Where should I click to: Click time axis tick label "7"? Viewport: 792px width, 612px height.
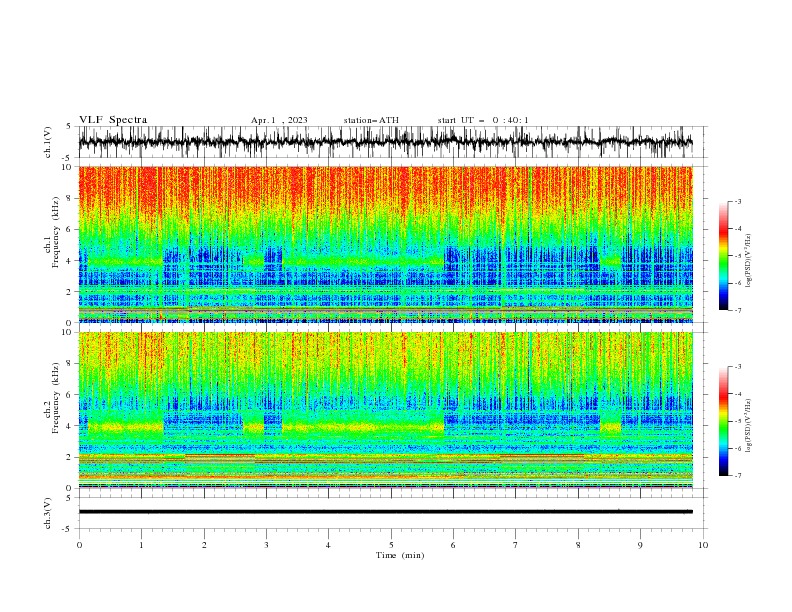click(515, 545)
